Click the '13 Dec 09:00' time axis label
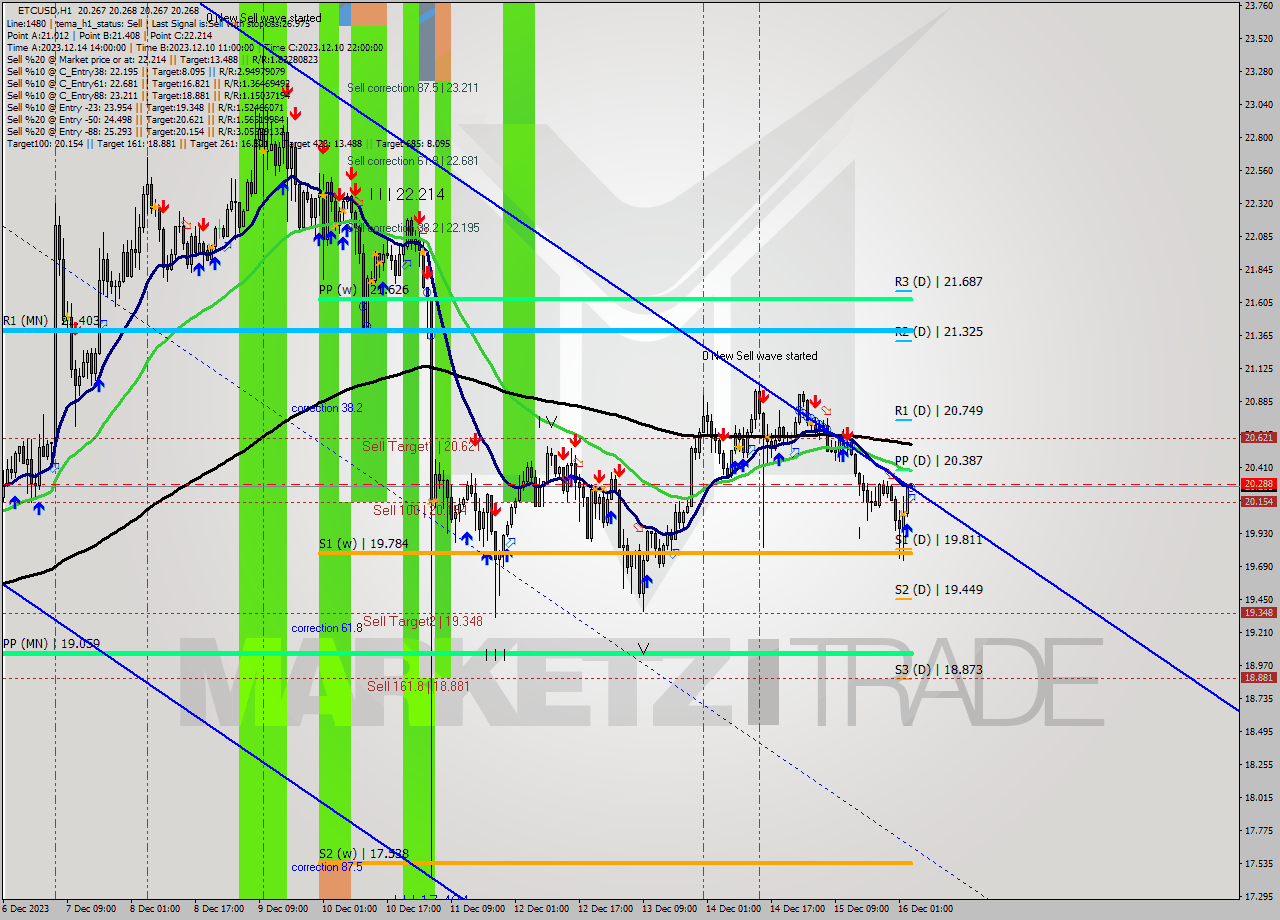1280x920 pixels. (x=669, y=909)
